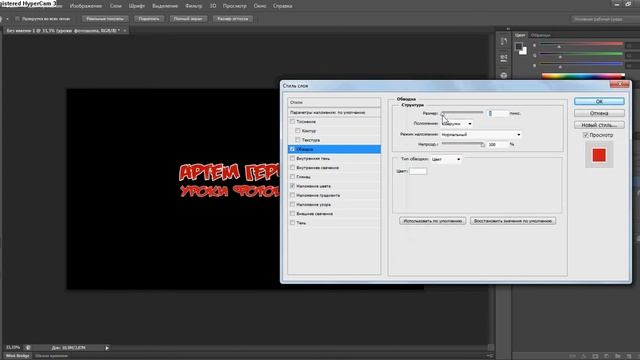Screen dimensions: 640x360
Task: Open the round panel icon in dock
Action: point(504,76)
